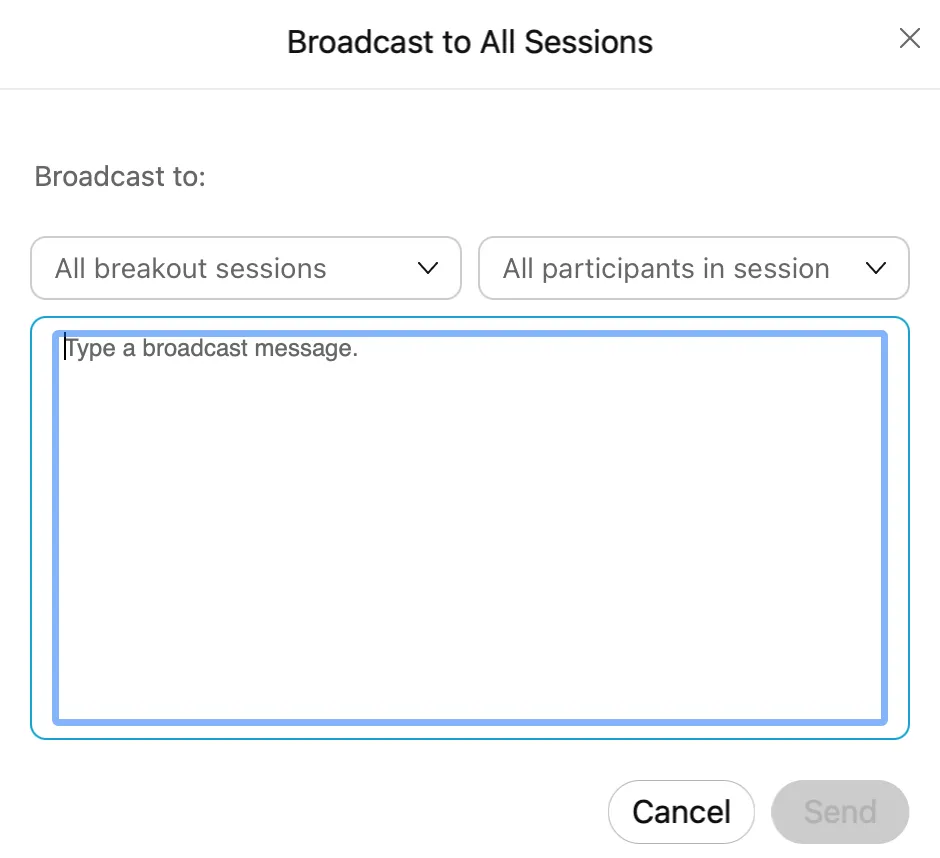940x858 pixels.
Task: Dismiss the dialog using Cancel
Action: point(681,811)
